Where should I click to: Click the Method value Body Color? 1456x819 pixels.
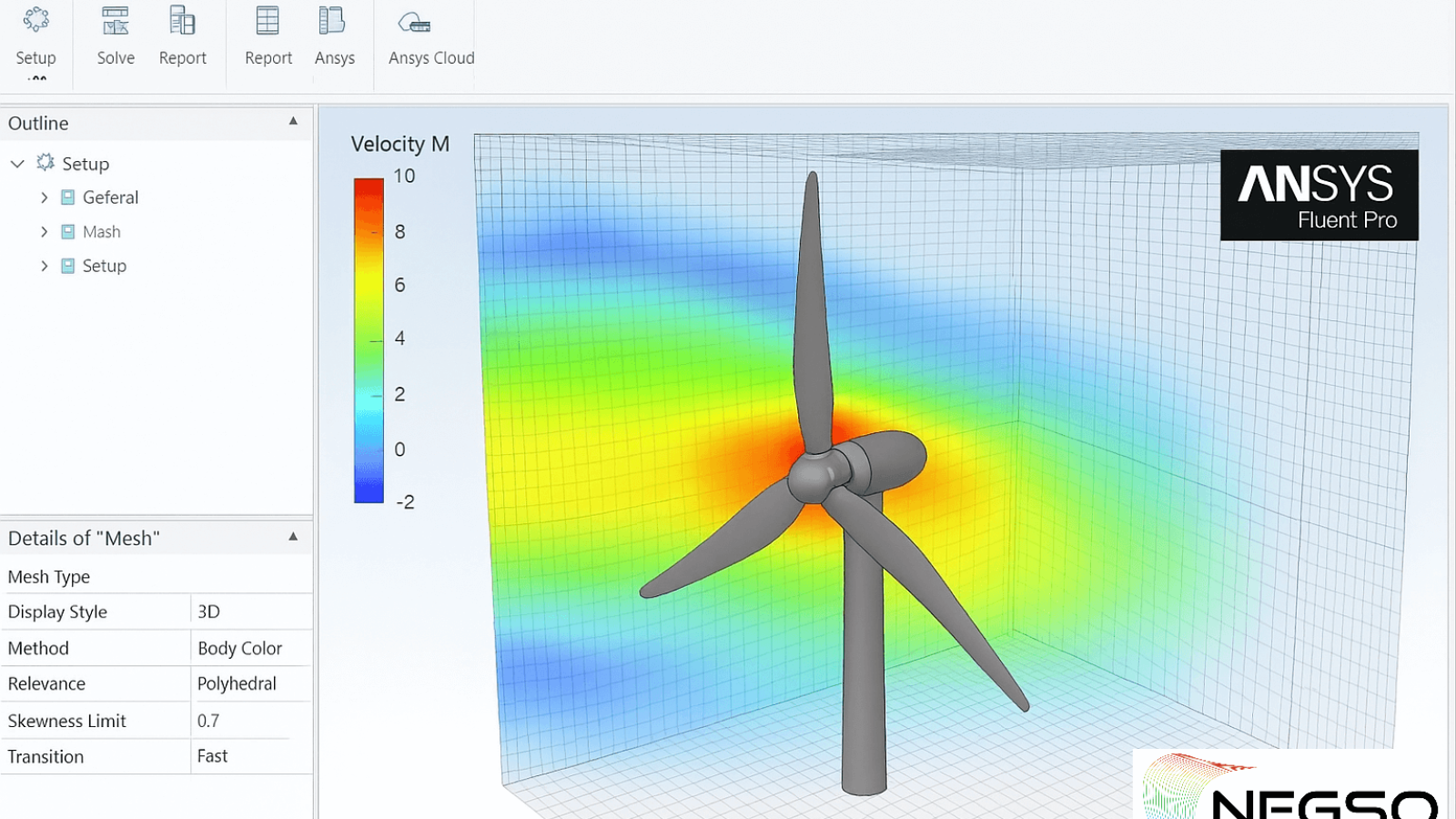point(239,648)
